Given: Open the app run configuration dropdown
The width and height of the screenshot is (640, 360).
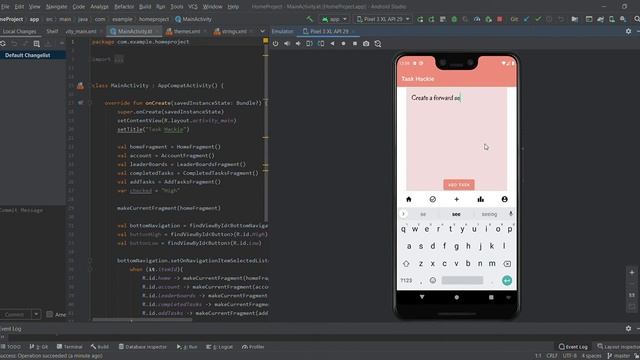Looking at the screenshot, I should pyautogui.click(x=334, y=19).
